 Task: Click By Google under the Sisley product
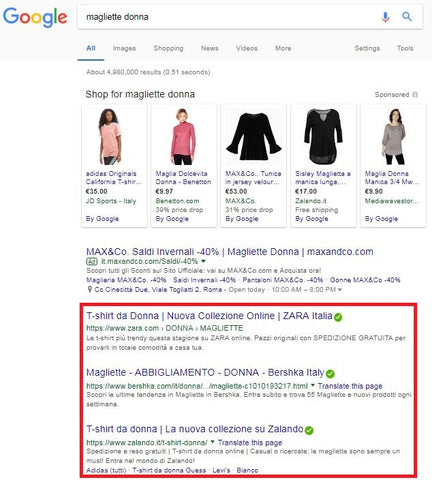point(312,219)
